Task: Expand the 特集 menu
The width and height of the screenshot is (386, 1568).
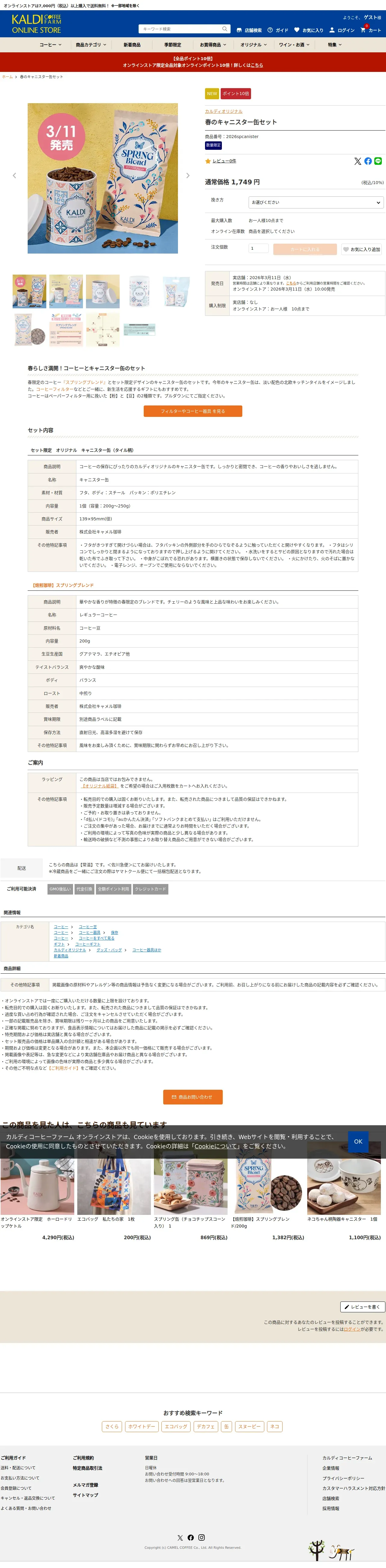Action: click(x=335, y=45)
